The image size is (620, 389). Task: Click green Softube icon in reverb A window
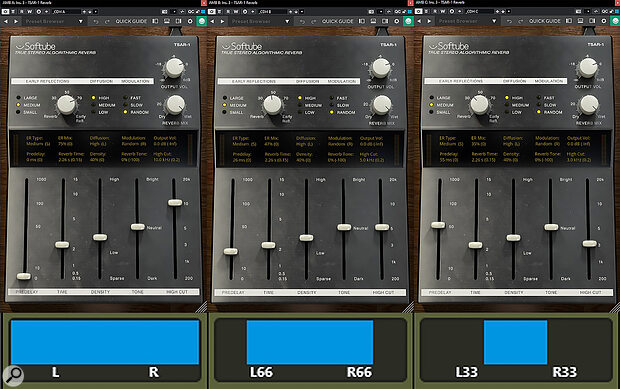click(x=202, y=21)
